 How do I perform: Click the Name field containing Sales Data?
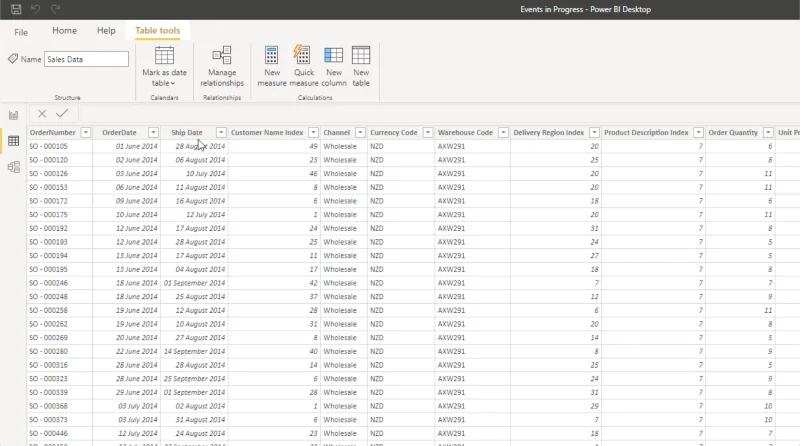coord(86,59)
